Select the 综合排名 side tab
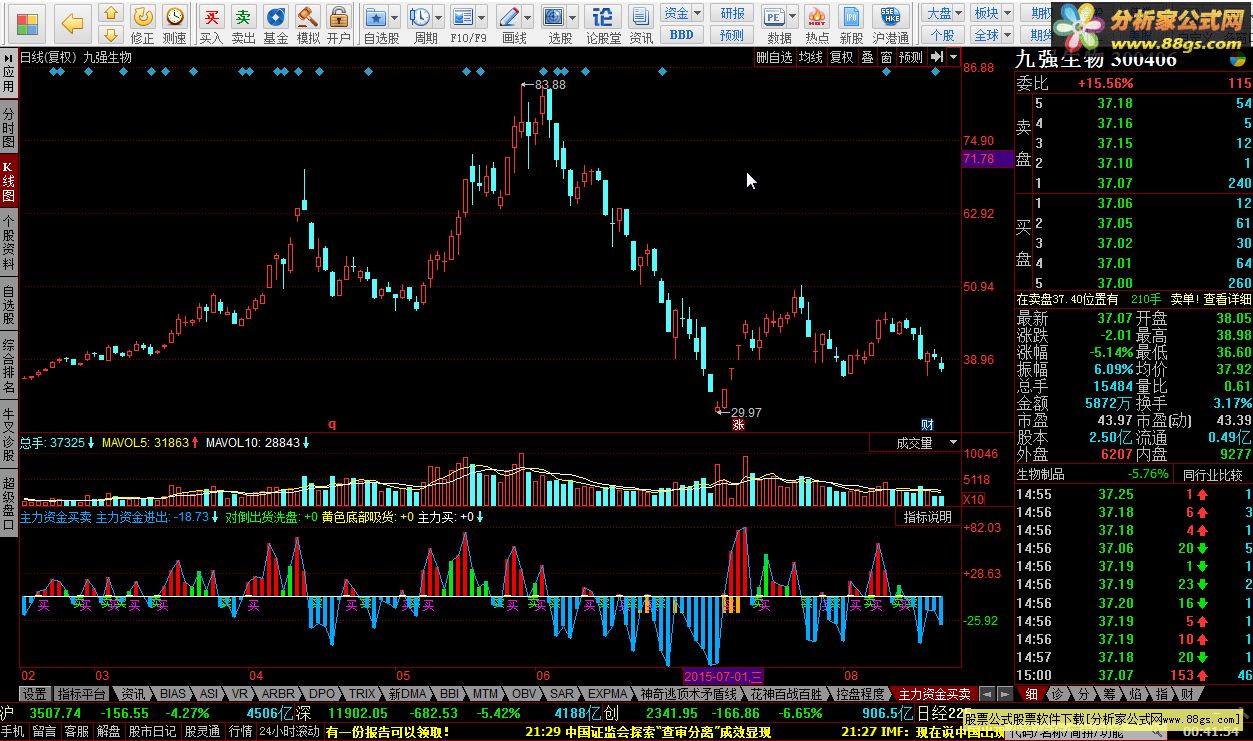 (x=9, y=366)
